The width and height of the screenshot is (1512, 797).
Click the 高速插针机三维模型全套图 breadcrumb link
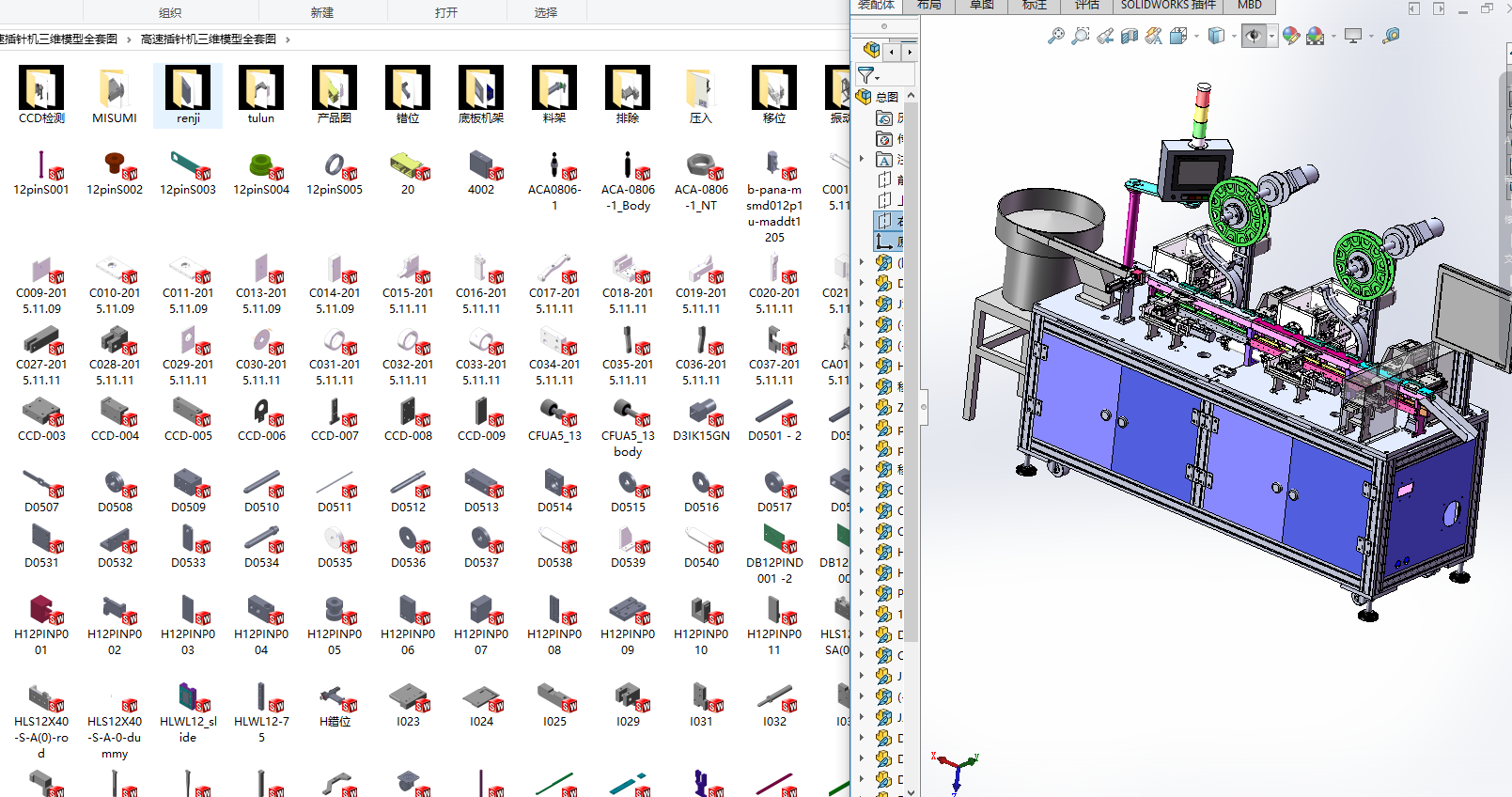click(x=209, y=39)
